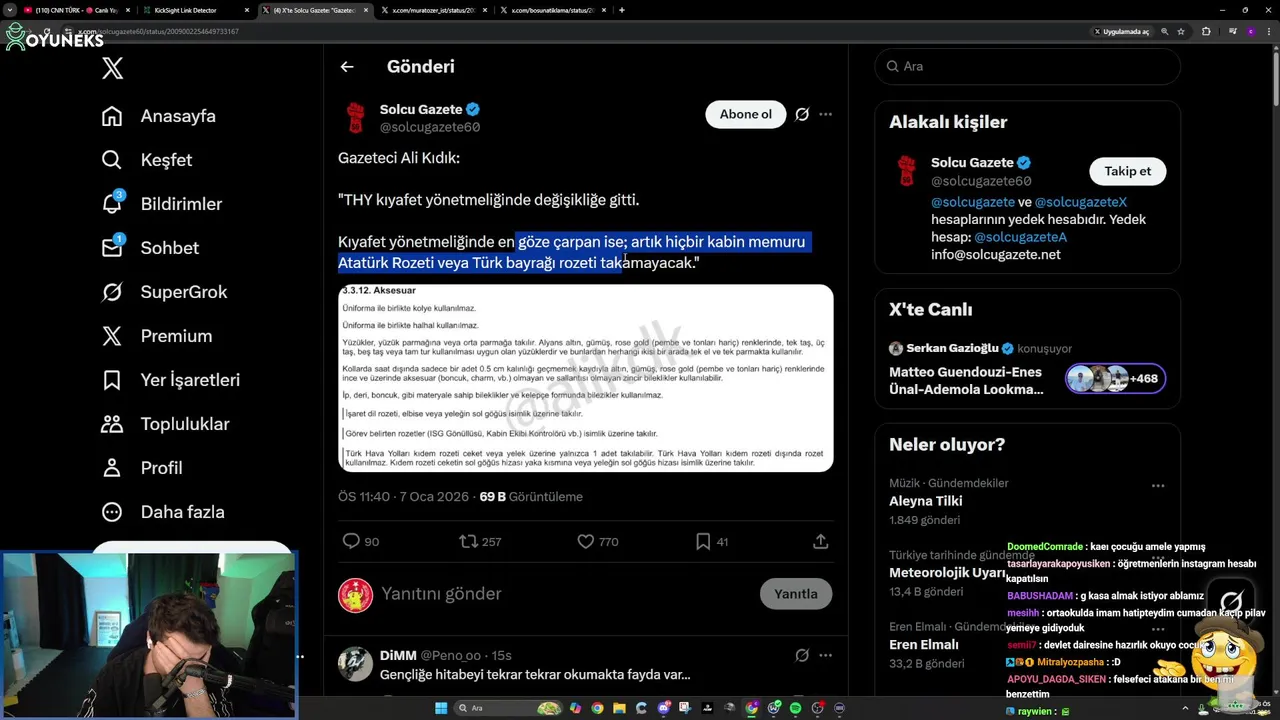
Task: Open Windows Start button in taskbar
Action: tap(441, 708)
